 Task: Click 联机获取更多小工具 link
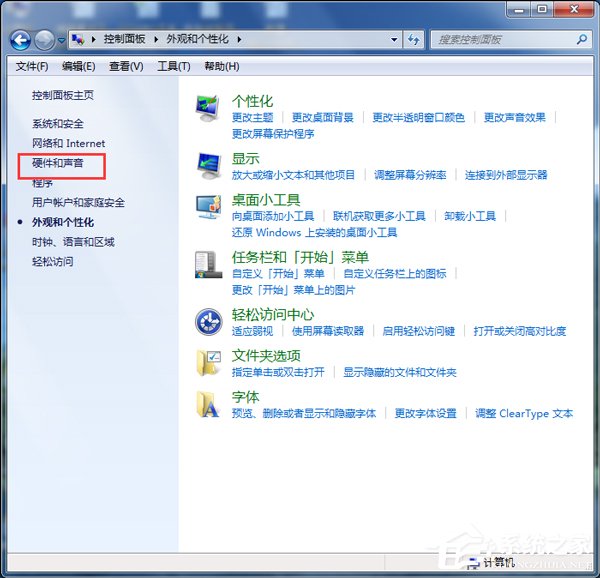point(379,217)
